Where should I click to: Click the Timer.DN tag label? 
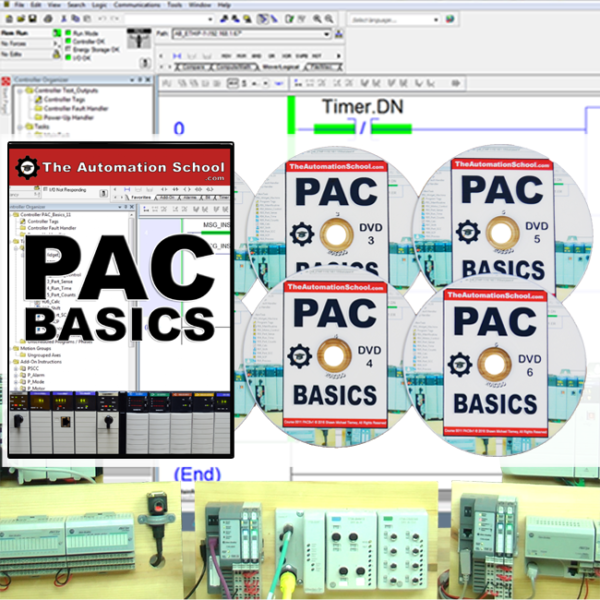click(362, 106)
